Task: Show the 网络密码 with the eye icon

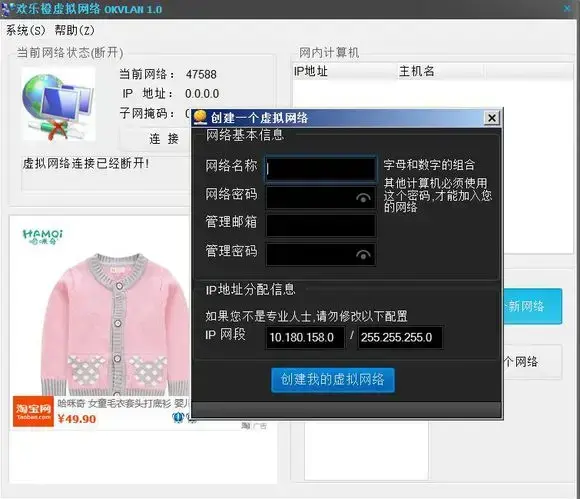Action: 363,198
